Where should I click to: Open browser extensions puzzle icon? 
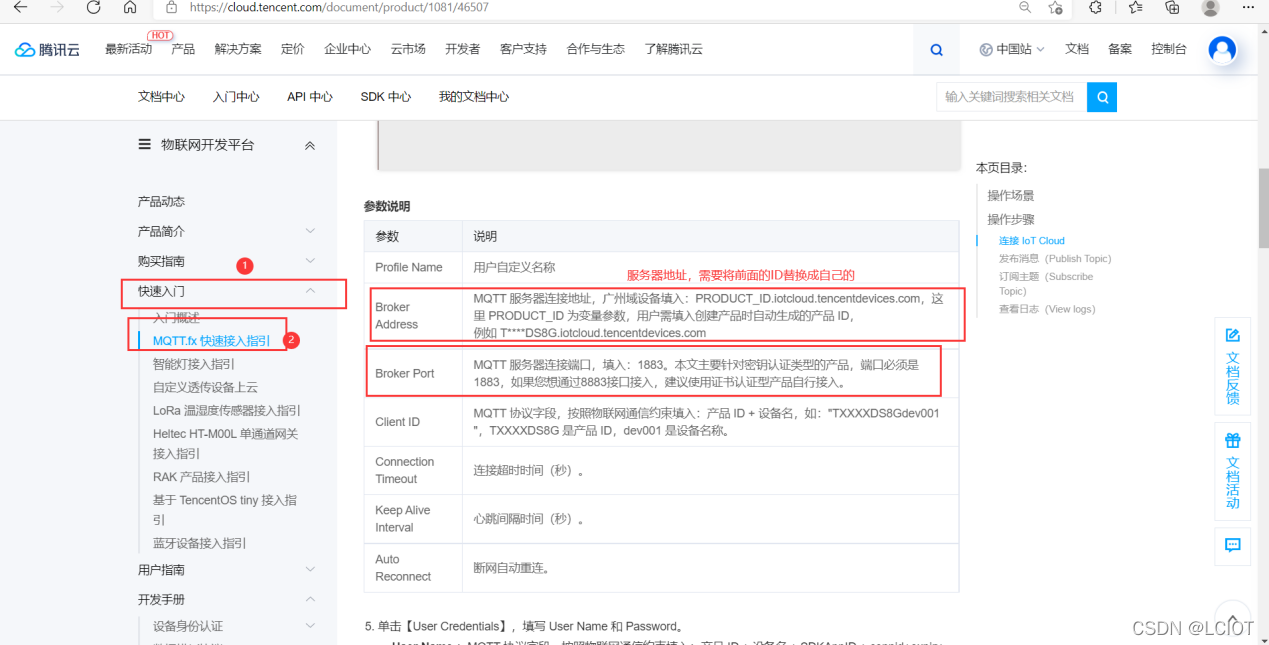point(1095,7)
